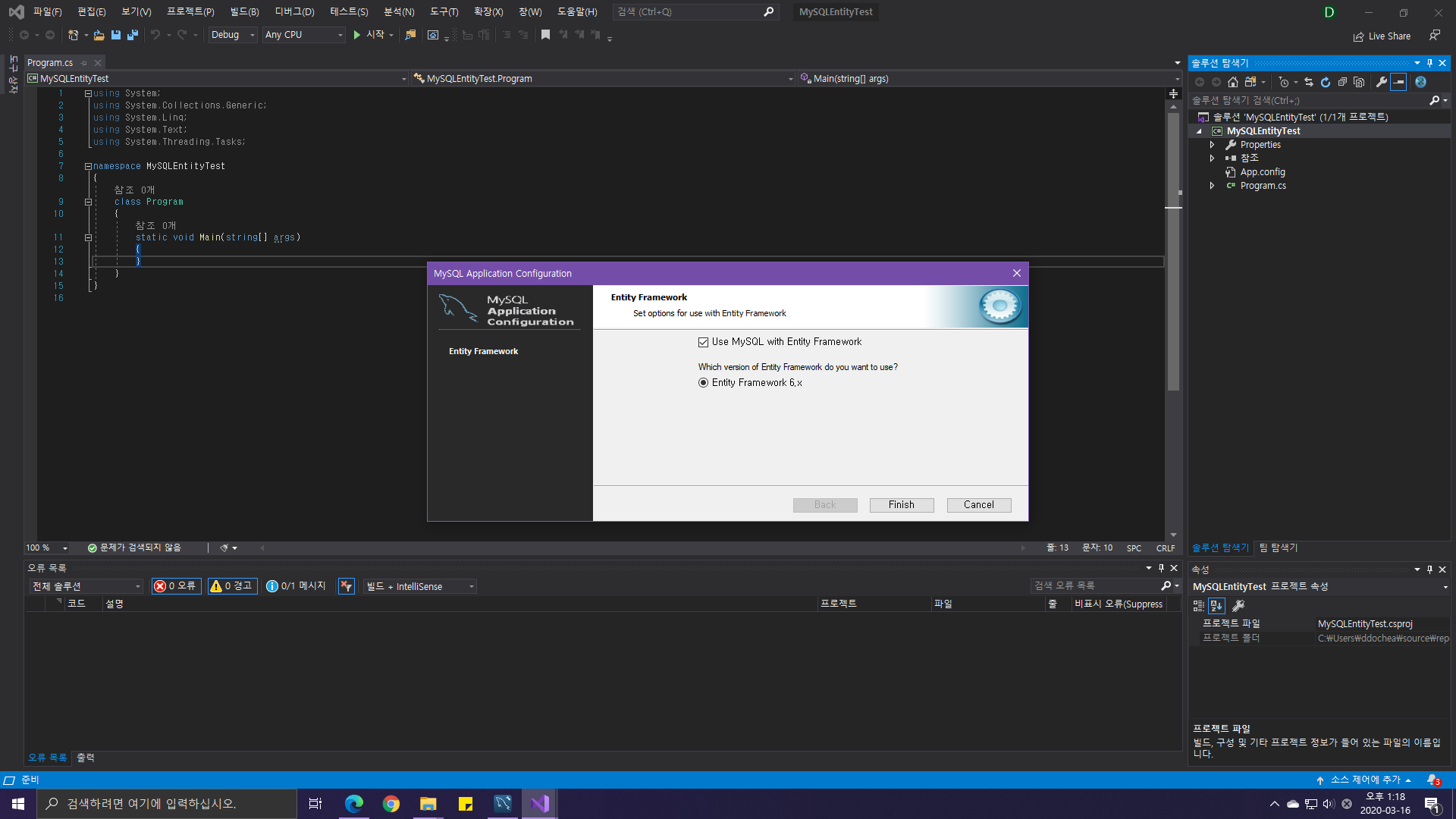Click the refresh icon in Solution Explorer
The image size is (1456, 819).
point(1326,82)
